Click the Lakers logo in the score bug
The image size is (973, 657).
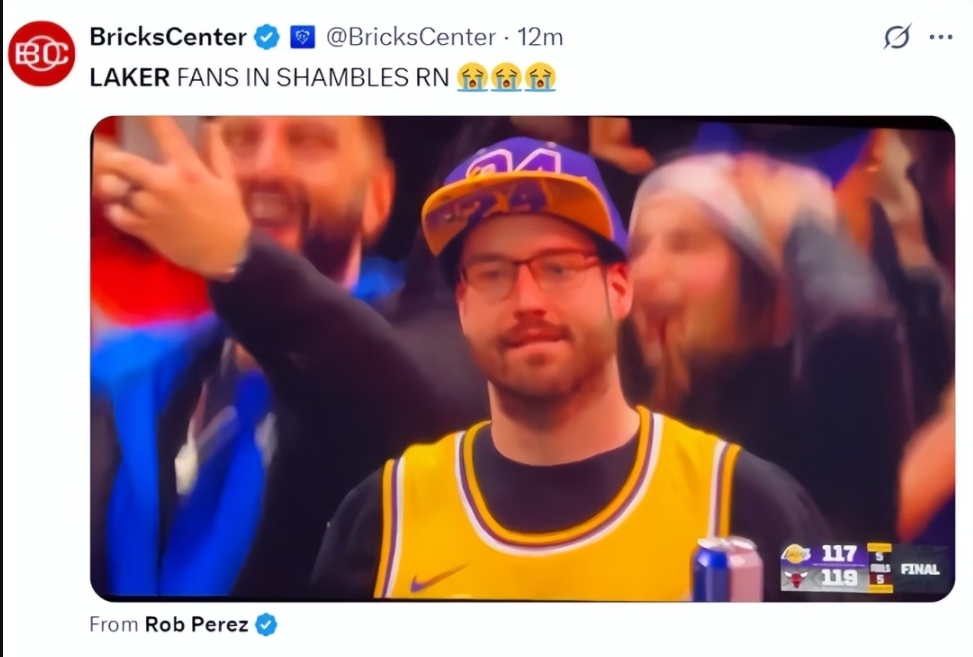click(x=796, y=553)
